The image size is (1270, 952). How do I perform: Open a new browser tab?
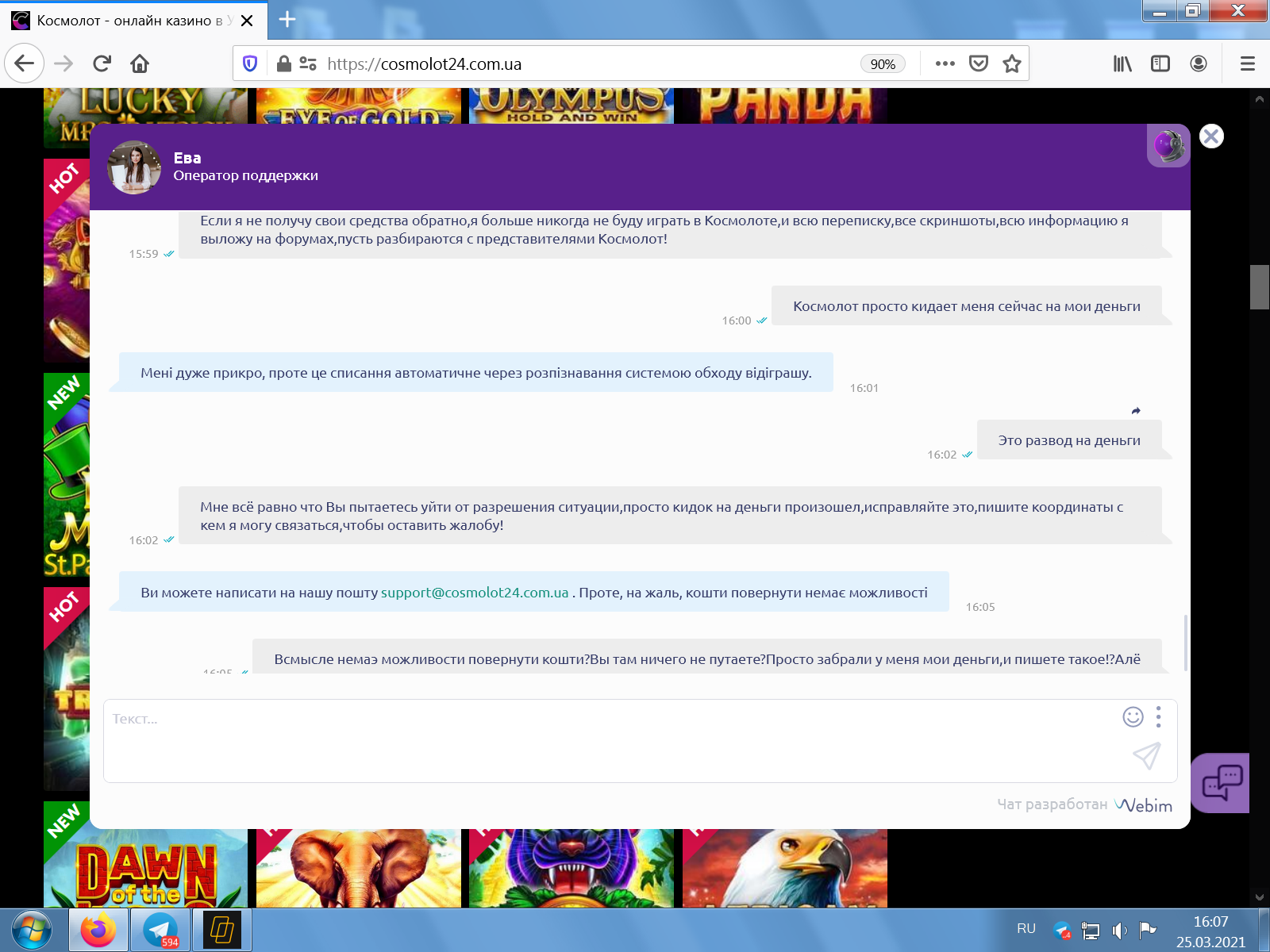coord(287,20)
